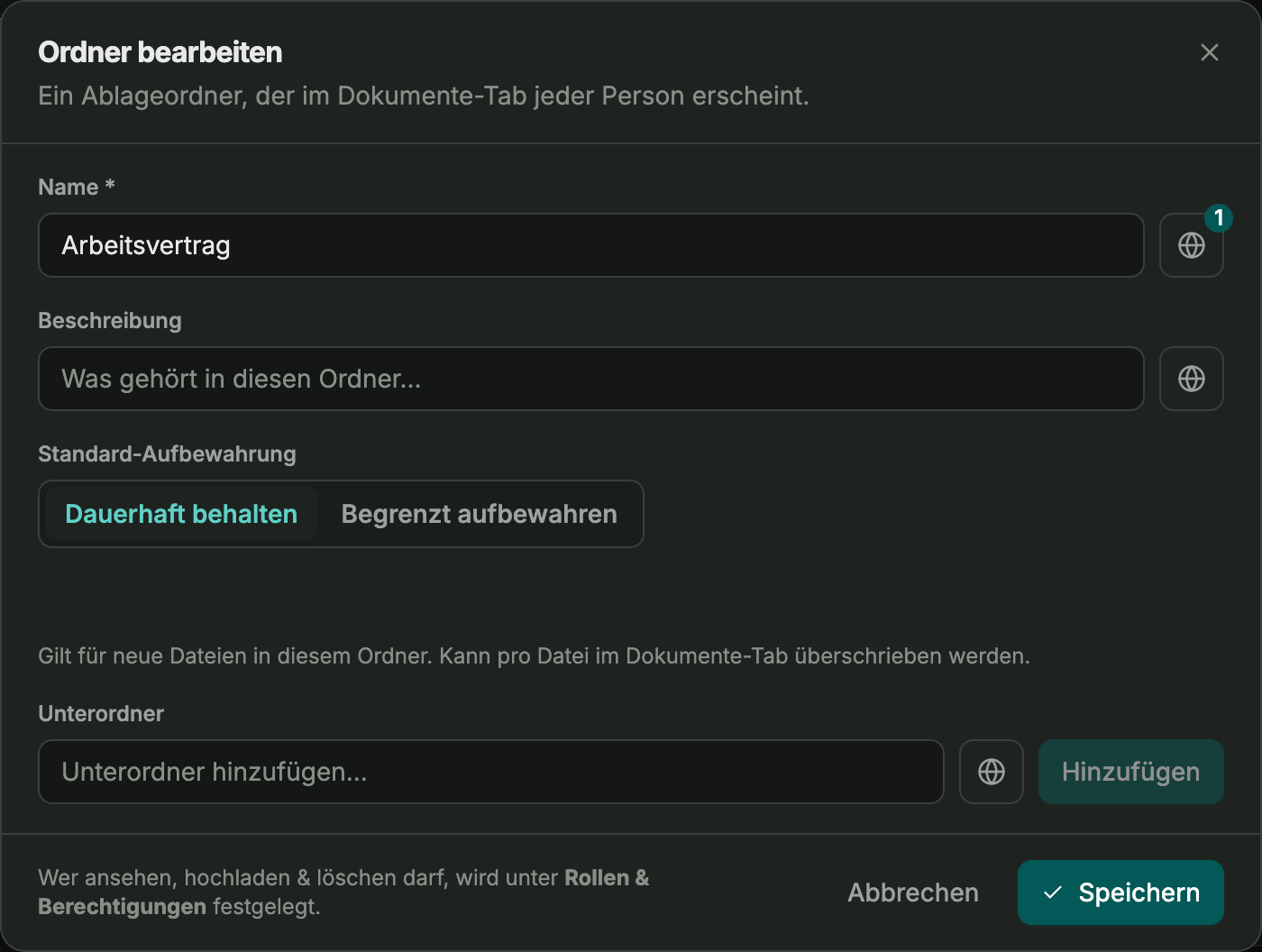Open translations globe for Name field
This screenshot has width=1262, height=952.
1191,245
